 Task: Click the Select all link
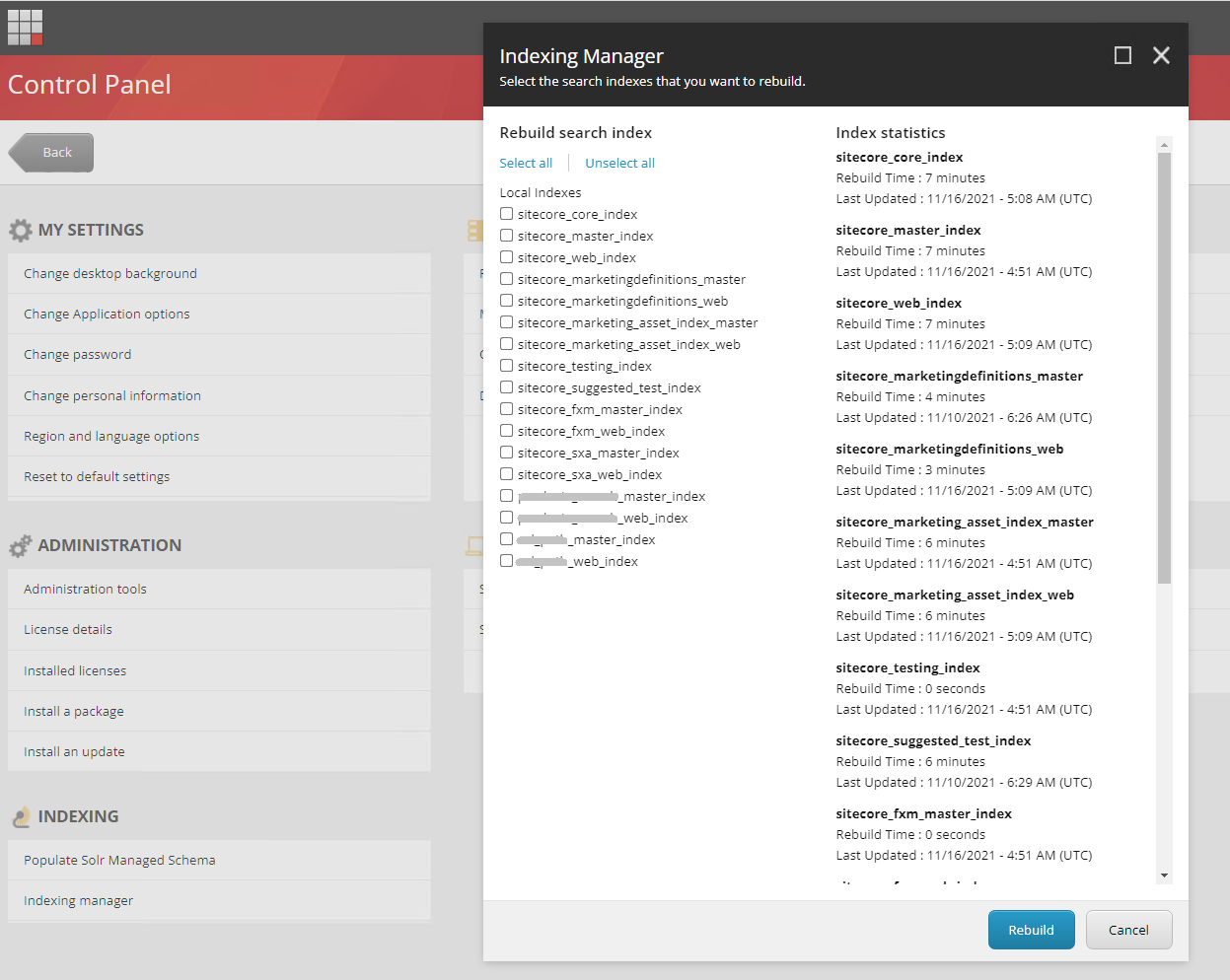[526, 163]
